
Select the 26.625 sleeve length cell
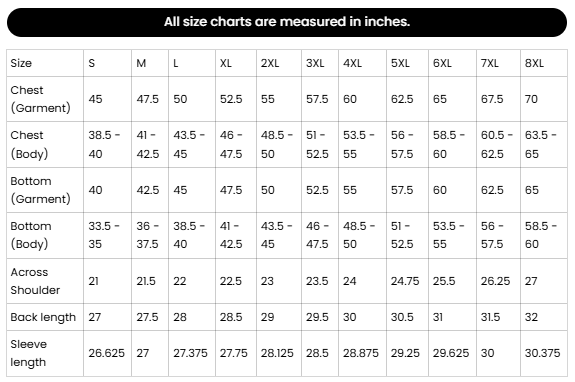point(107,353)
